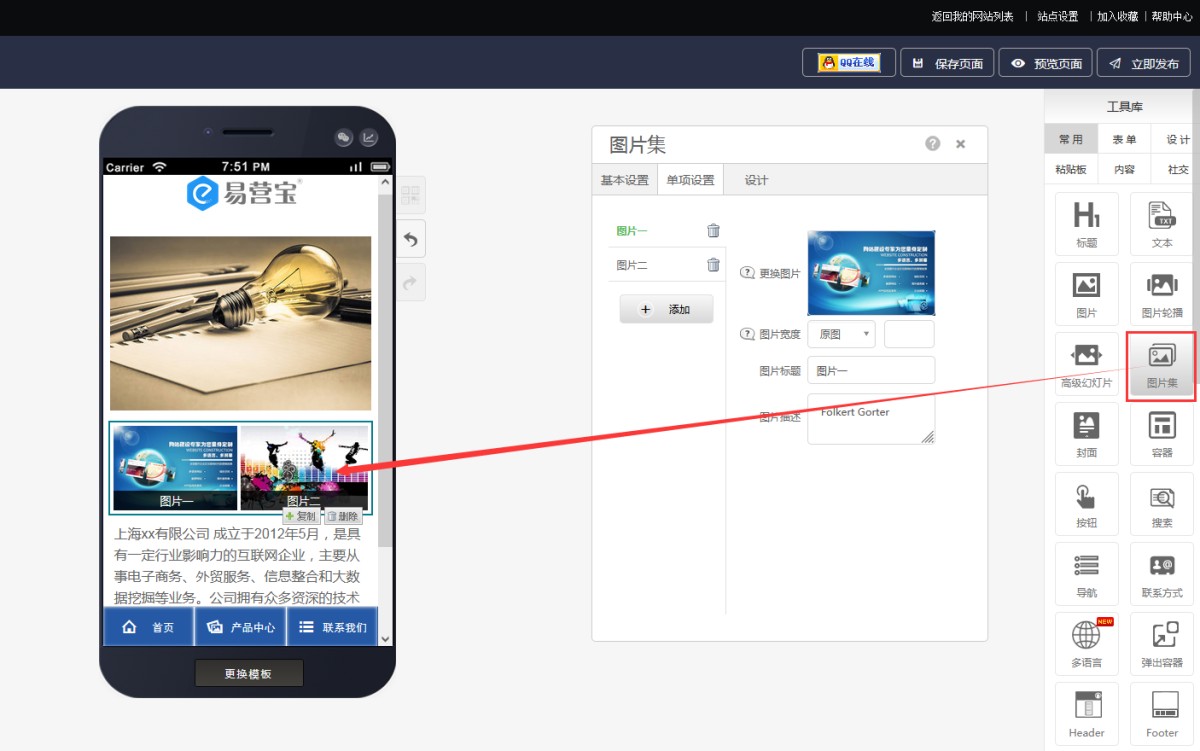The image size is (1200, 751).
Task: Click the 更换图片 preview thumbnail
Action: pyautogui.click(x=871, y=273)
